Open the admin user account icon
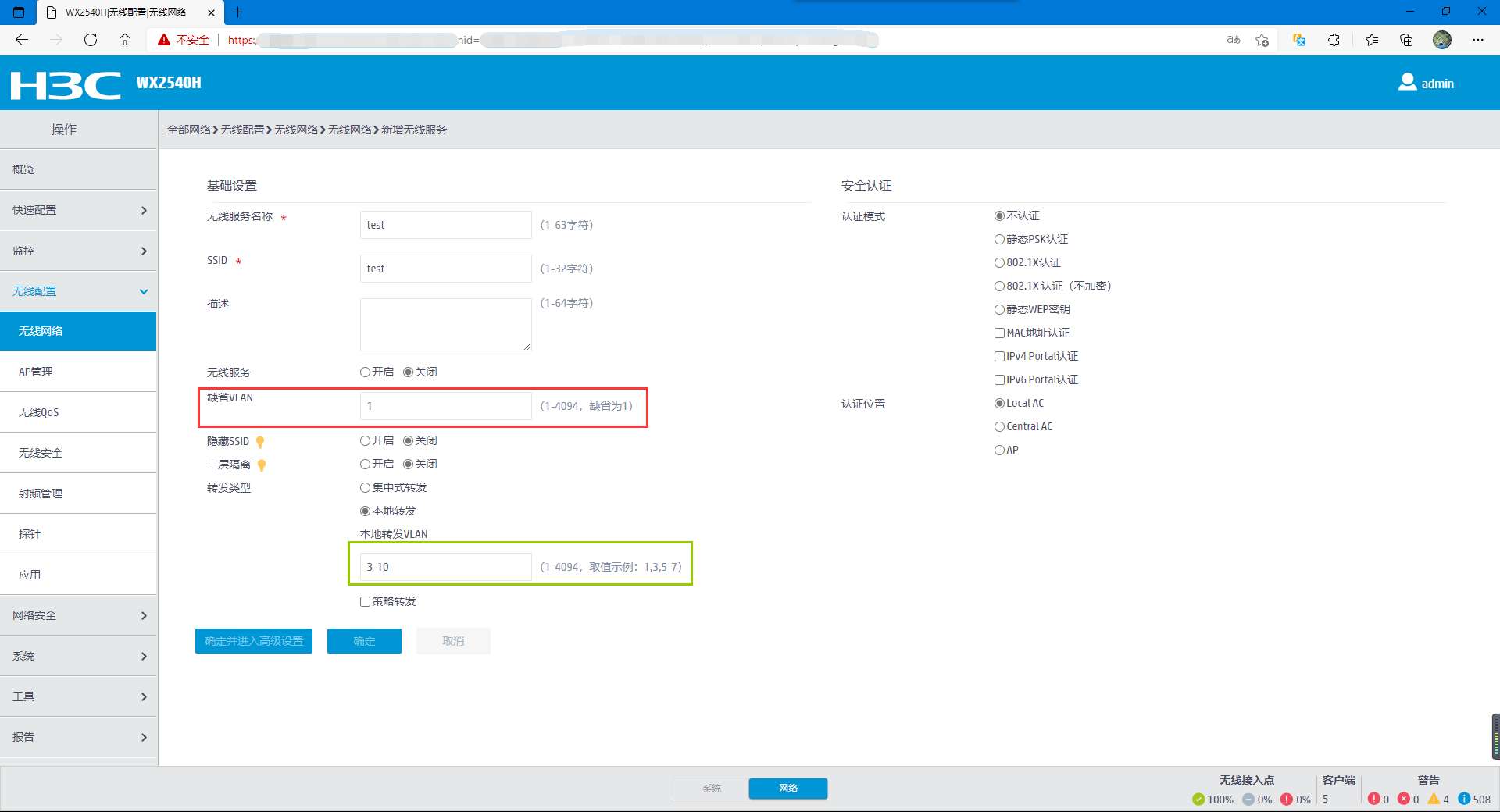1500x812 pixels. point(1407,82)
